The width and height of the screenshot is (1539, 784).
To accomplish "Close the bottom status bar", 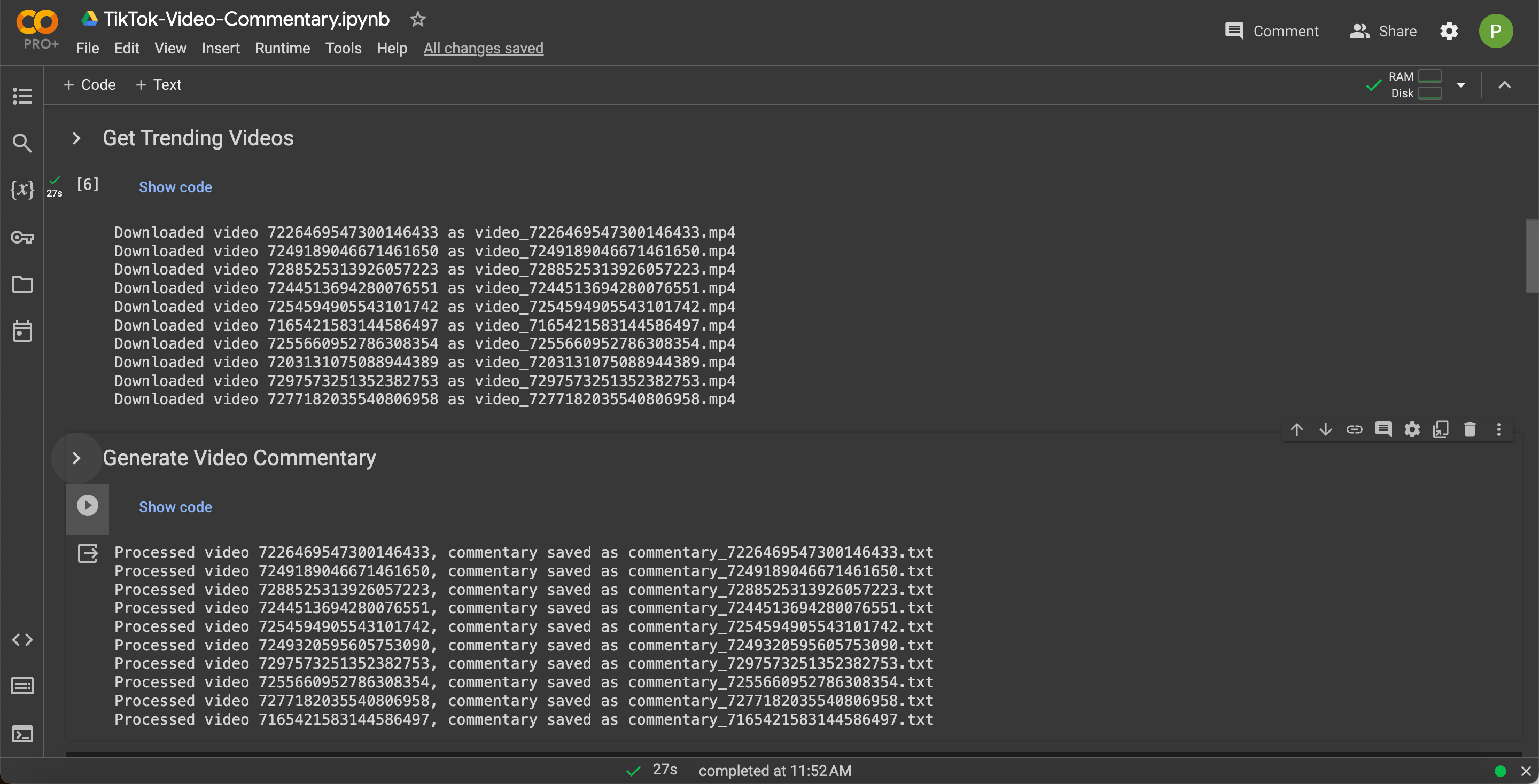I will [1526, 771].
